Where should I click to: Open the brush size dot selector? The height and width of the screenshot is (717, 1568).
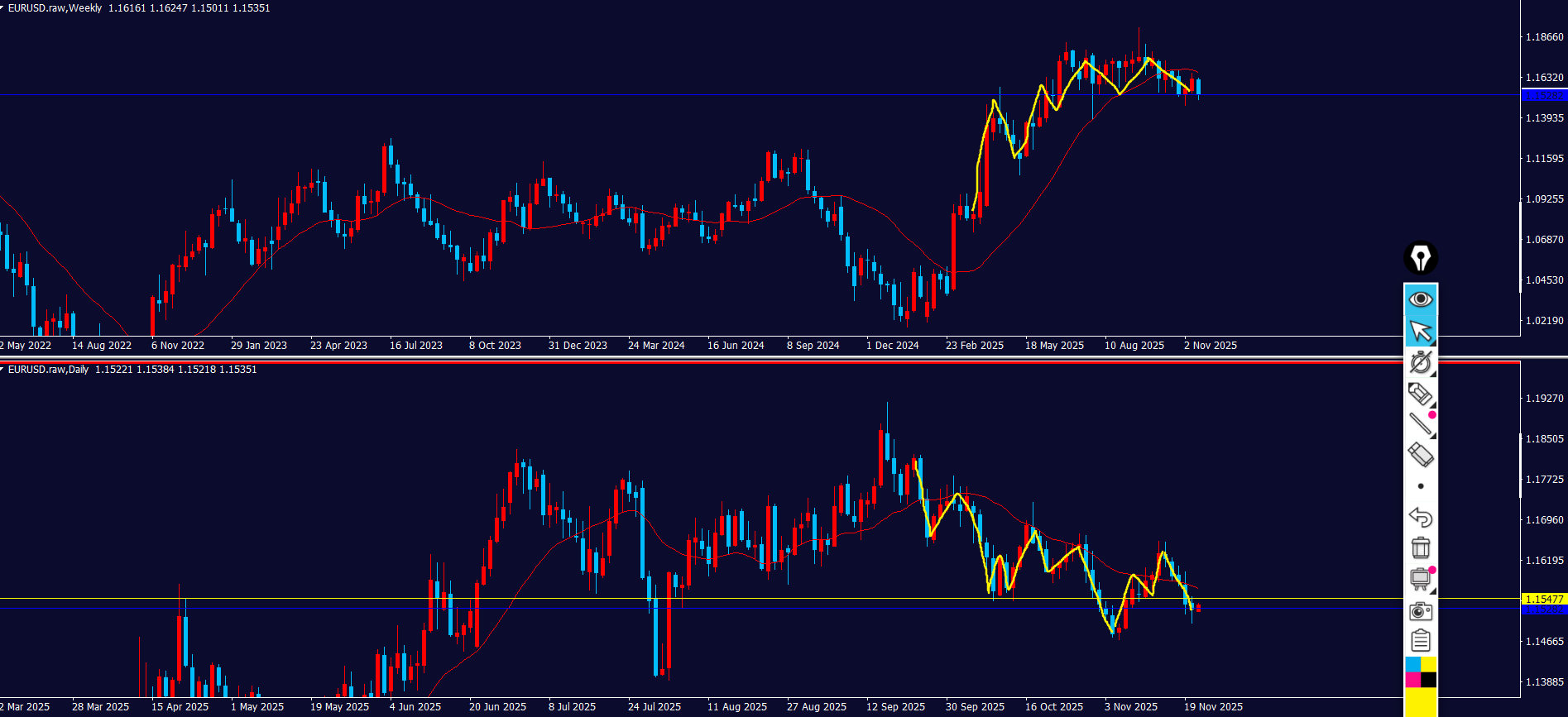click(1421, 486)
